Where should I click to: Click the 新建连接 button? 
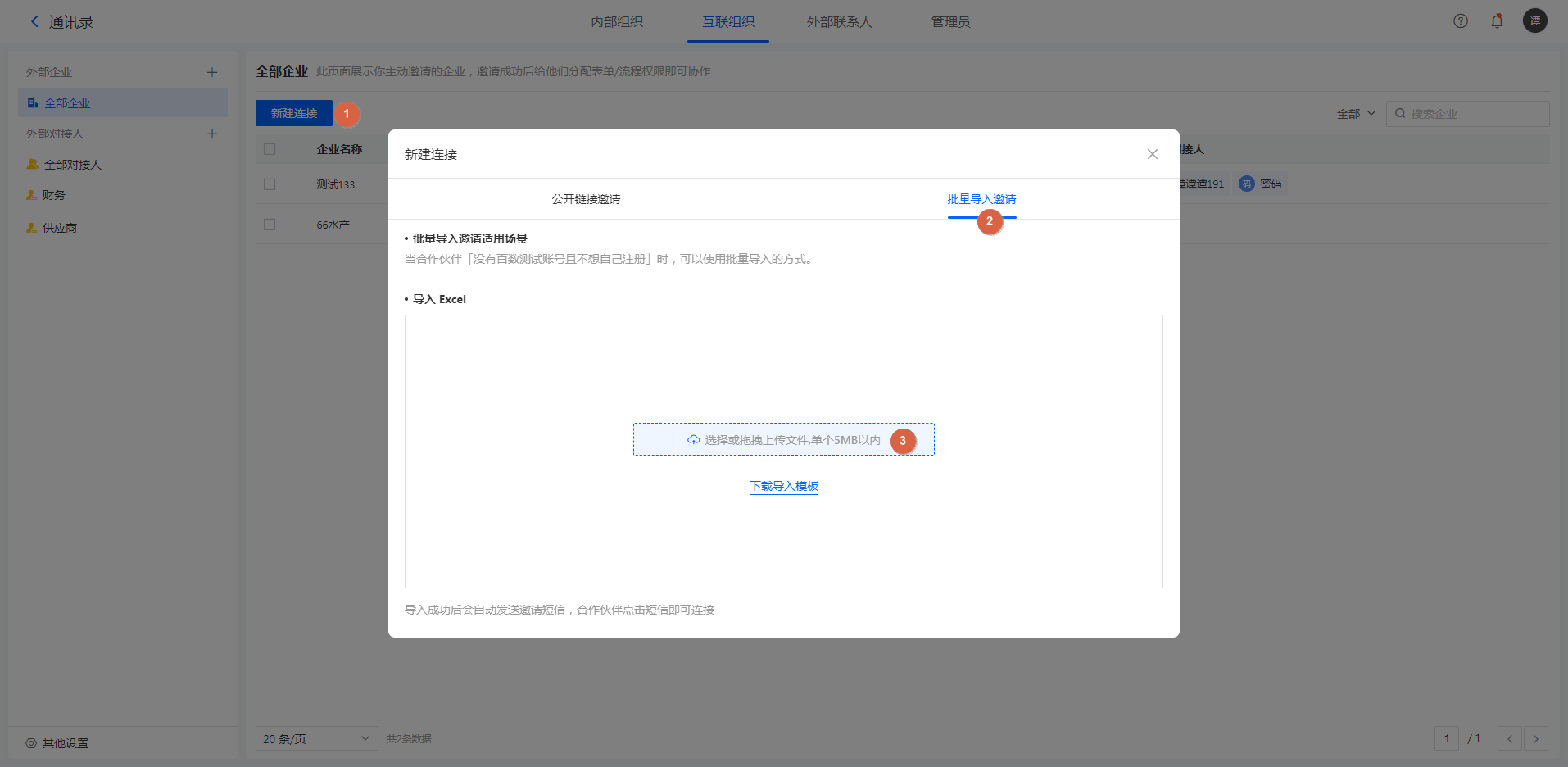(x=293, y=113)
